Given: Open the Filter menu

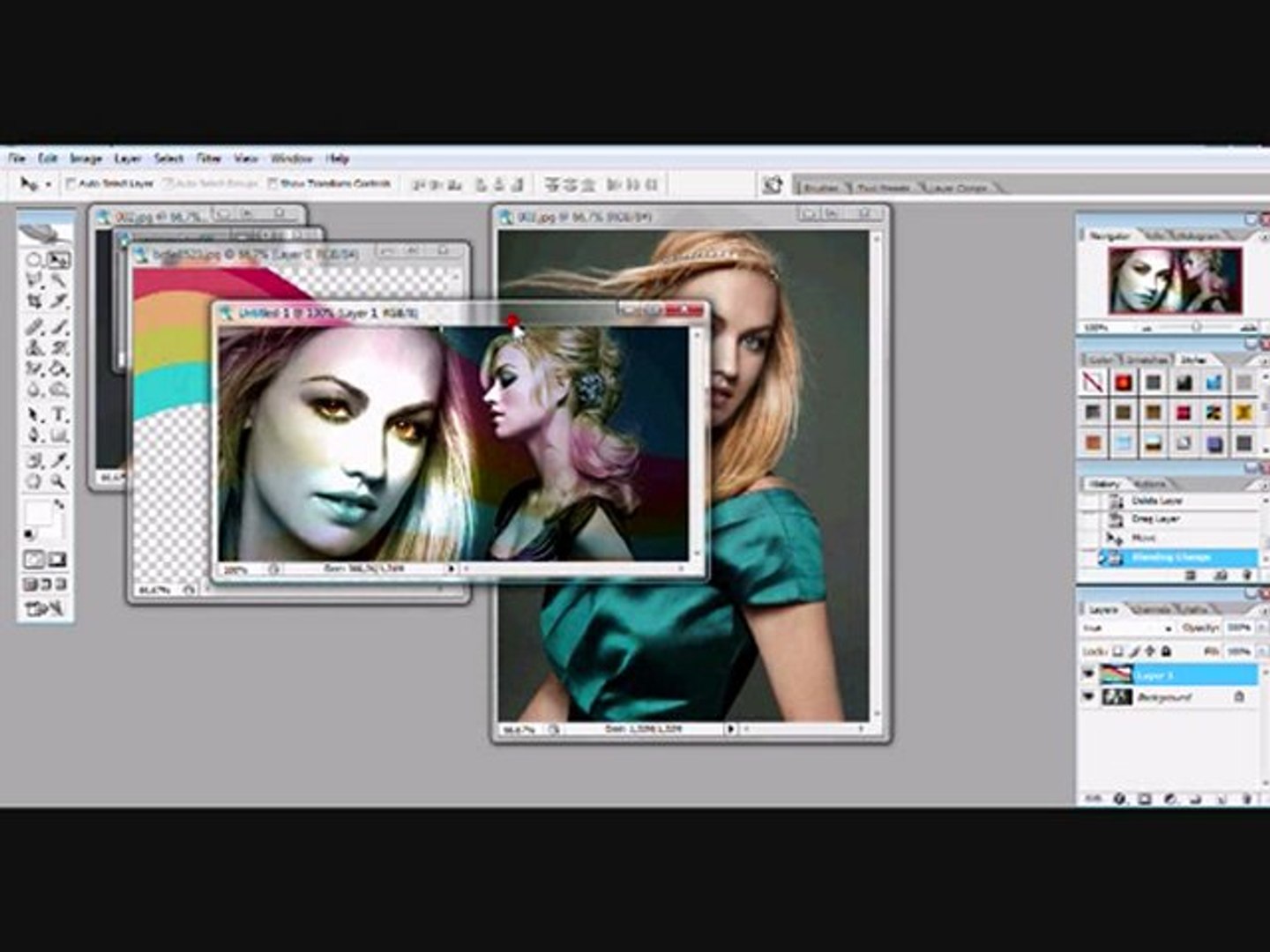Looking at the screenshot, I should coord(208,159).
